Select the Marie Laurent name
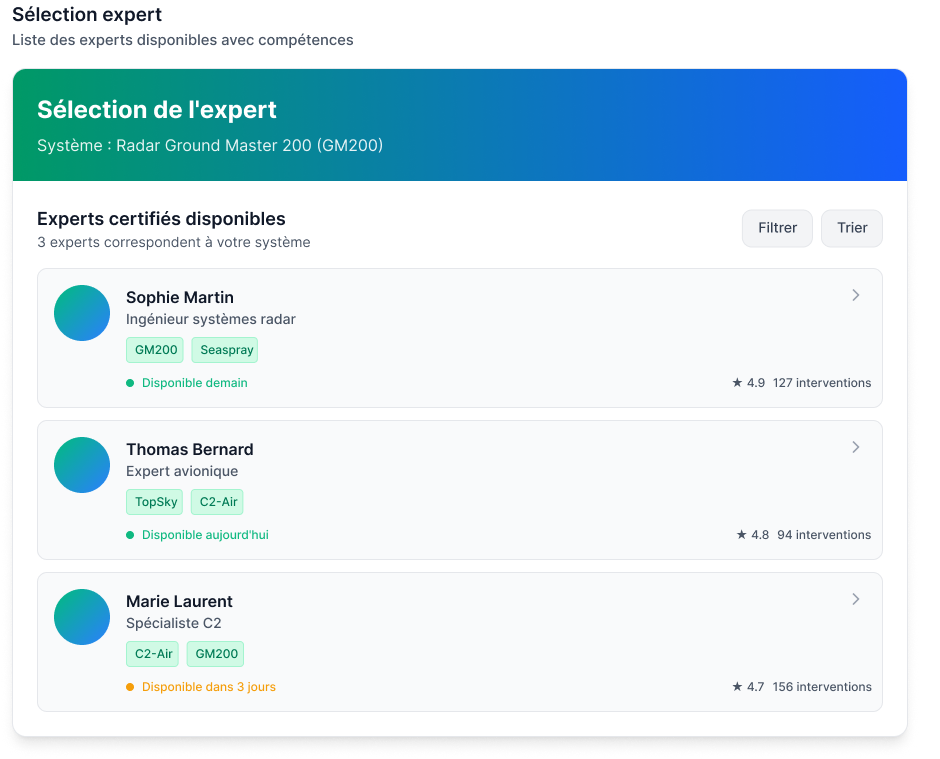The image size is (940, 759). pyautogui.click(x=179, y=601)
